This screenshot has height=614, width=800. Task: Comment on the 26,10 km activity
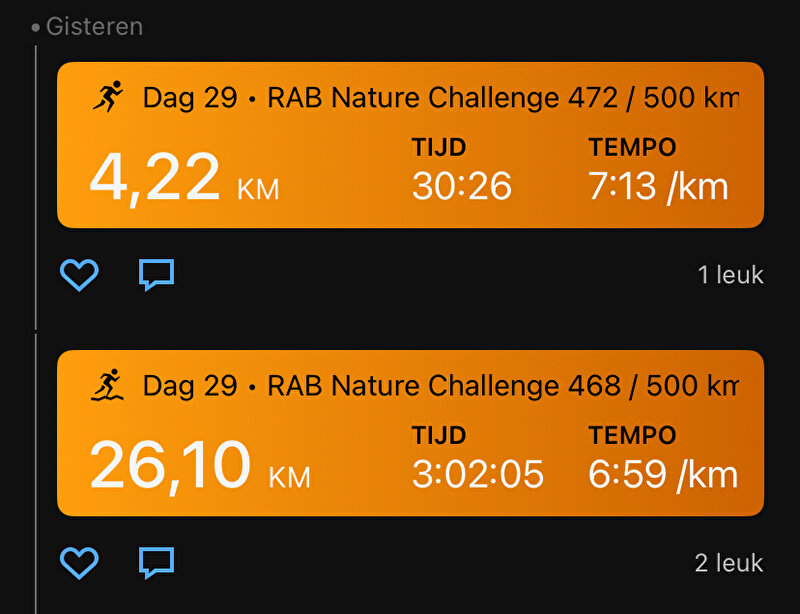click(x=157, y=563)
